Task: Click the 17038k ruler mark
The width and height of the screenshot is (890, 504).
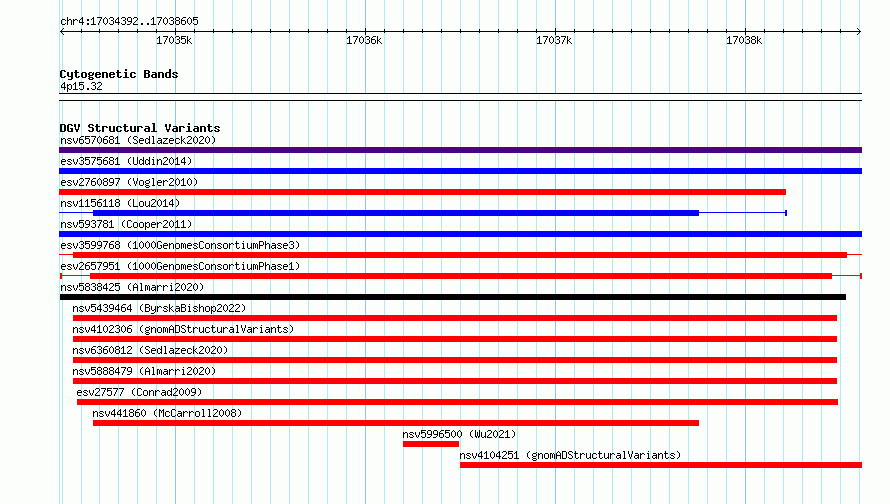Action: coord(744,40)
